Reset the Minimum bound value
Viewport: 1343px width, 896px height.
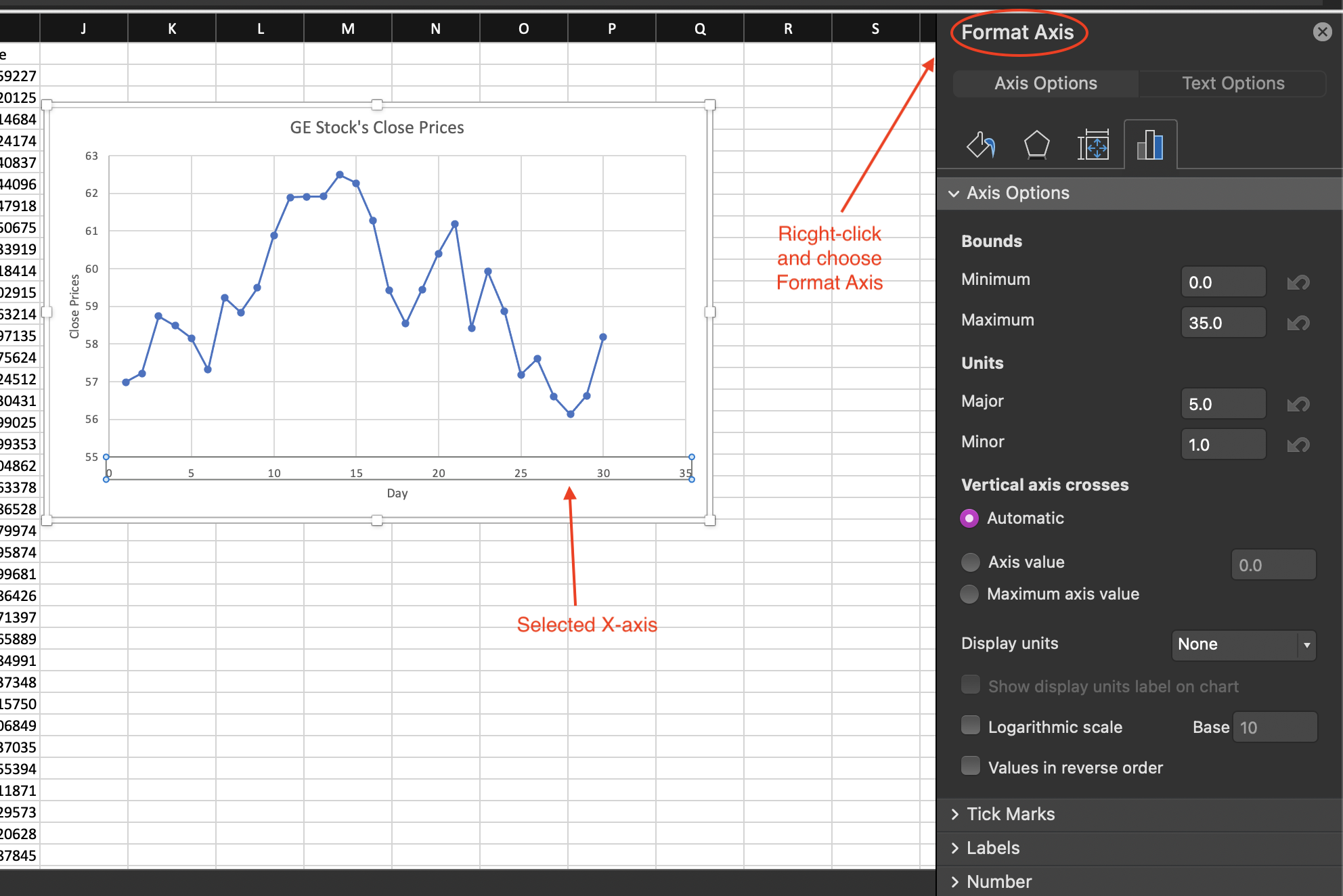[1298, 282]
